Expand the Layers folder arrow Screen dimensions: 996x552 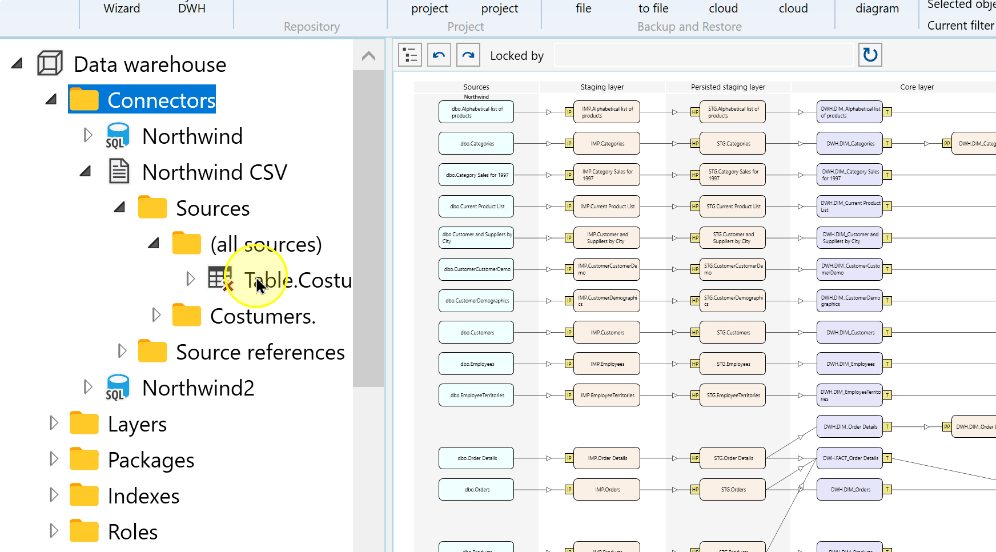(53, 423)
